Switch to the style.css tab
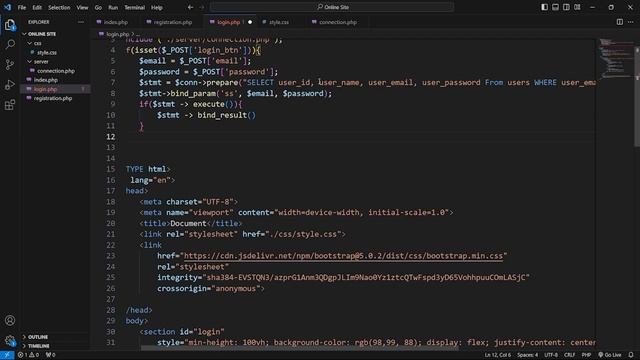The width and height of the screenshot is (640, 360). click(279, 22)
